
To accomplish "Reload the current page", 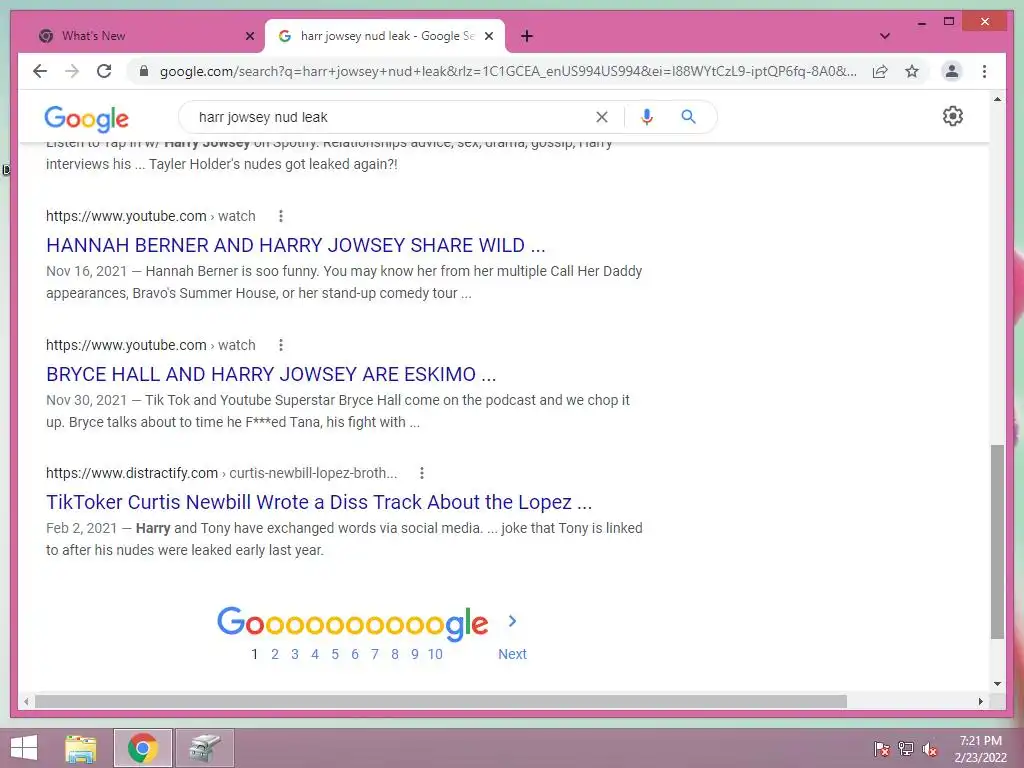I will (x=104, y=71).
